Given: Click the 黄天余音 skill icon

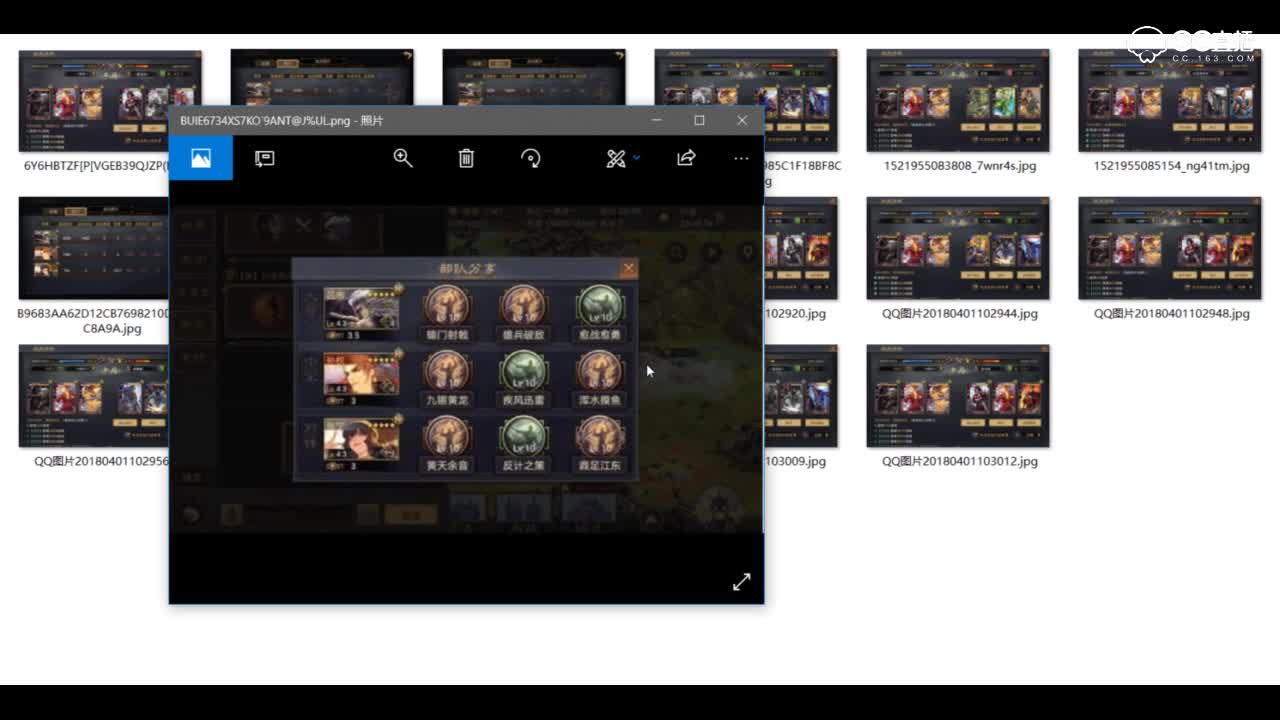Looking at the screenshot, I should 446,438.
